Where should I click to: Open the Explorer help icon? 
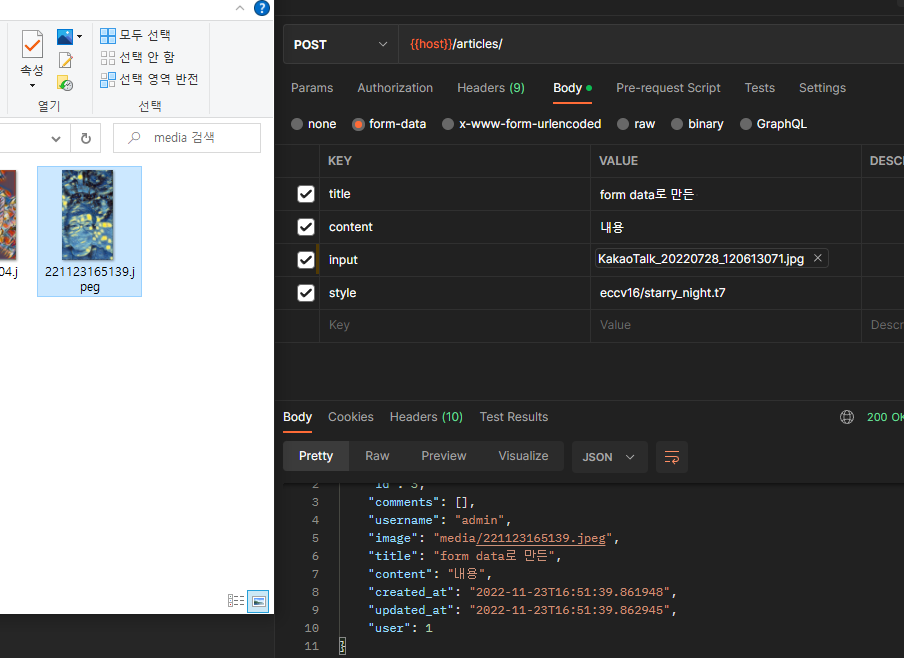click(x=262, y=8)
